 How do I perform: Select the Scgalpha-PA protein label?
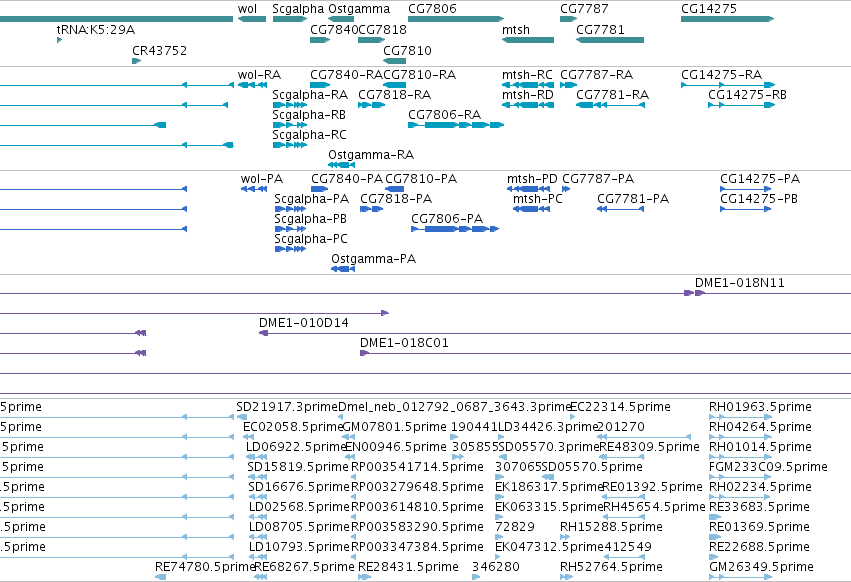click(312, 199)
